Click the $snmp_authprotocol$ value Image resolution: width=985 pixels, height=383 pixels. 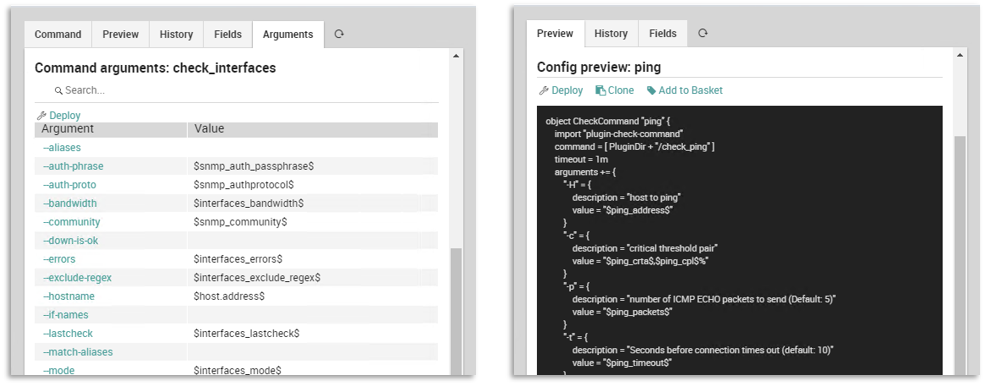[244, 185]
